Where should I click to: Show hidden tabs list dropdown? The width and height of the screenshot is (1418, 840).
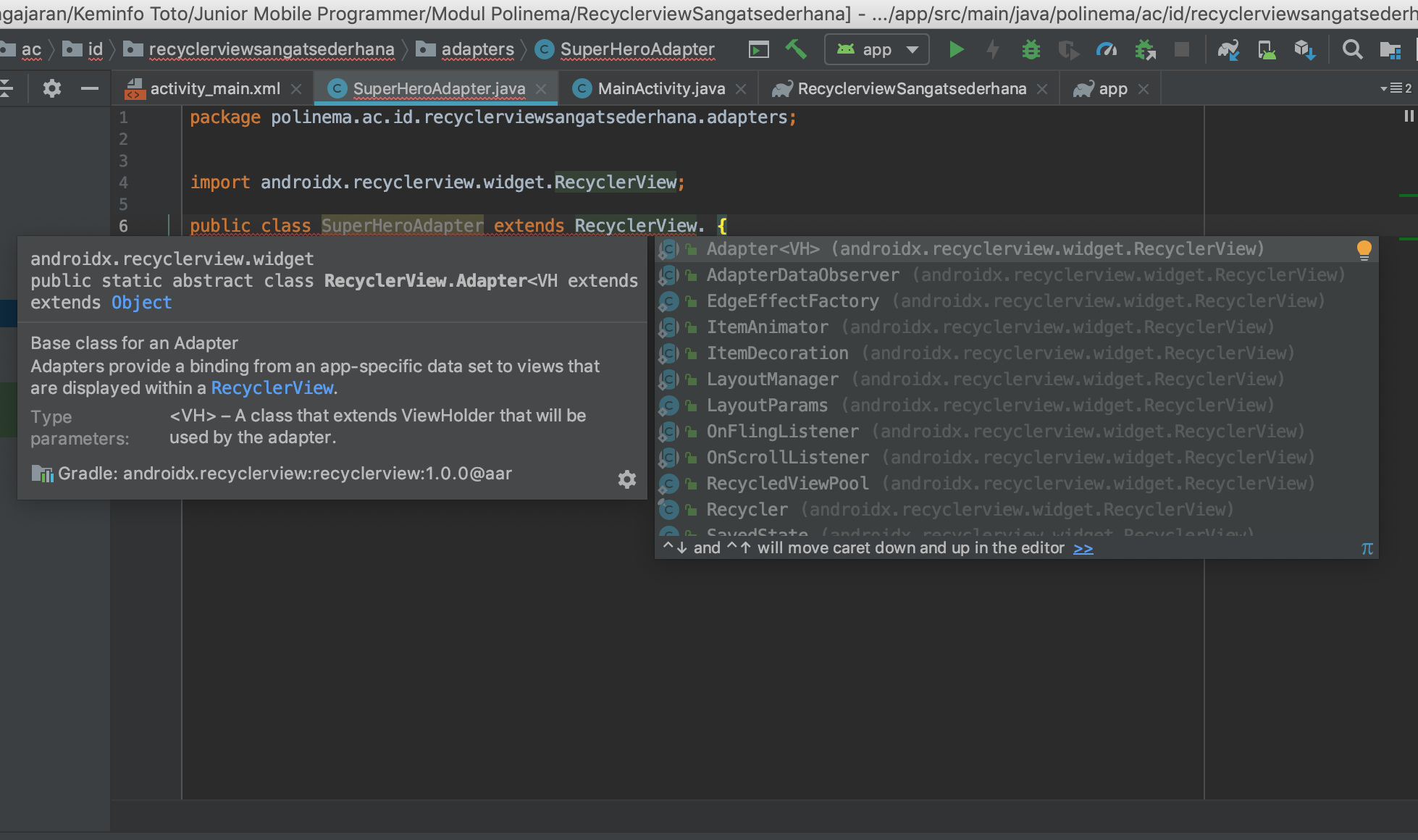click(x=1396, y=88)
